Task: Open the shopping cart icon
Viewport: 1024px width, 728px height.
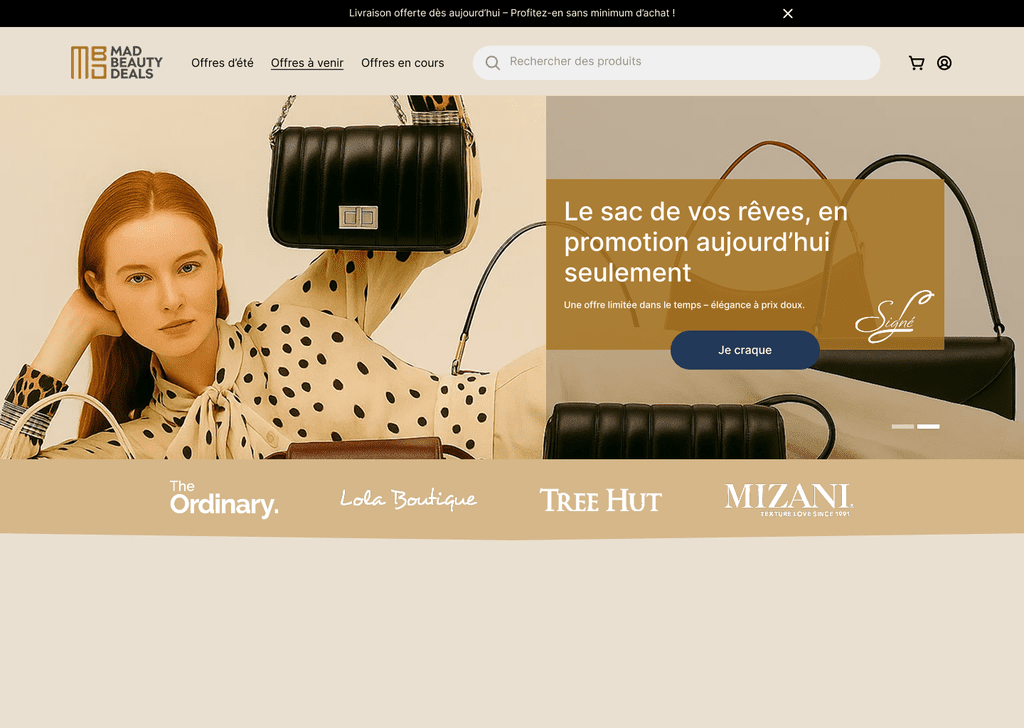Action: (x=916, y=63)
